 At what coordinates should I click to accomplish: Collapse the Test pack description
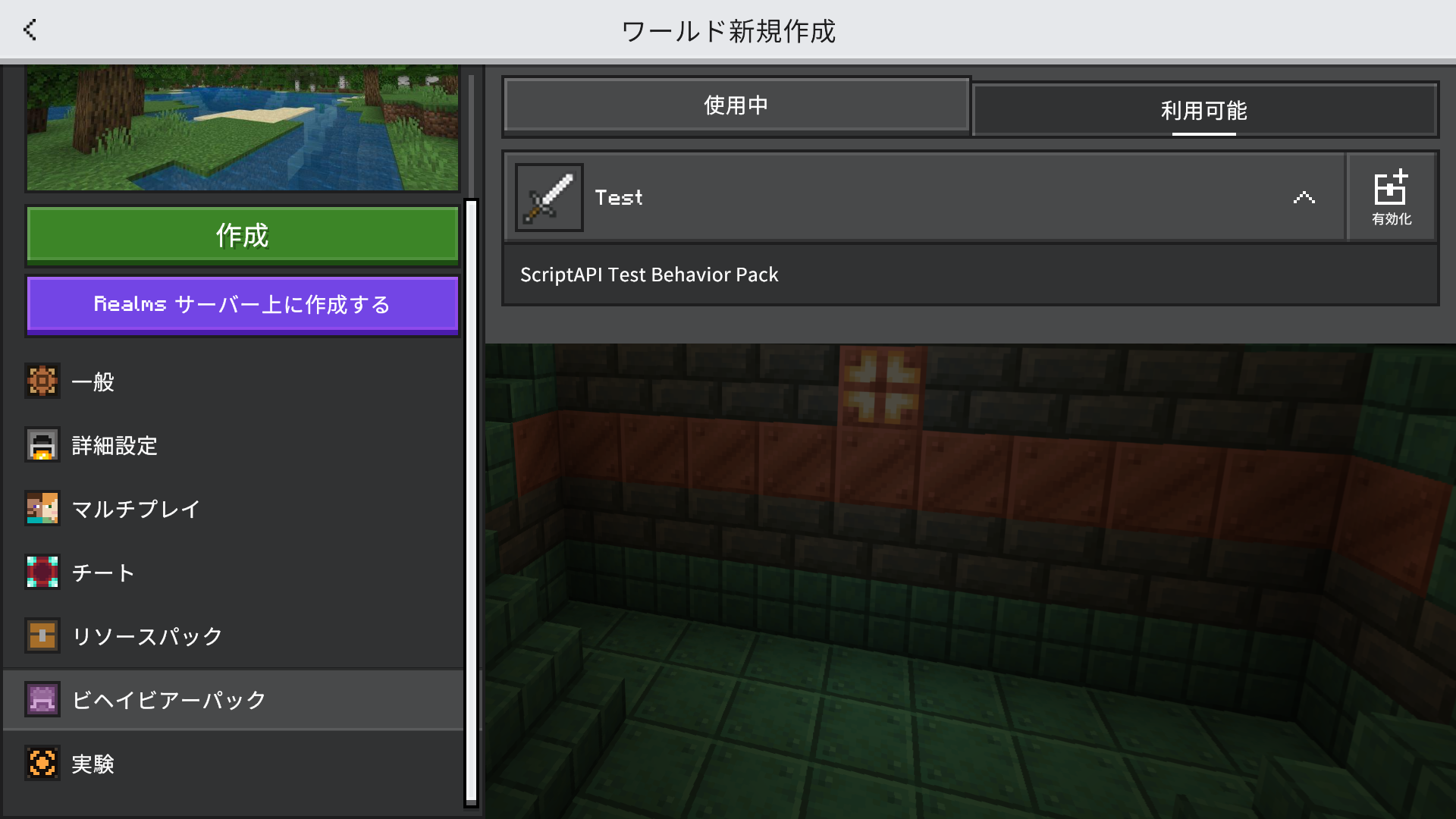[1304, 197]
